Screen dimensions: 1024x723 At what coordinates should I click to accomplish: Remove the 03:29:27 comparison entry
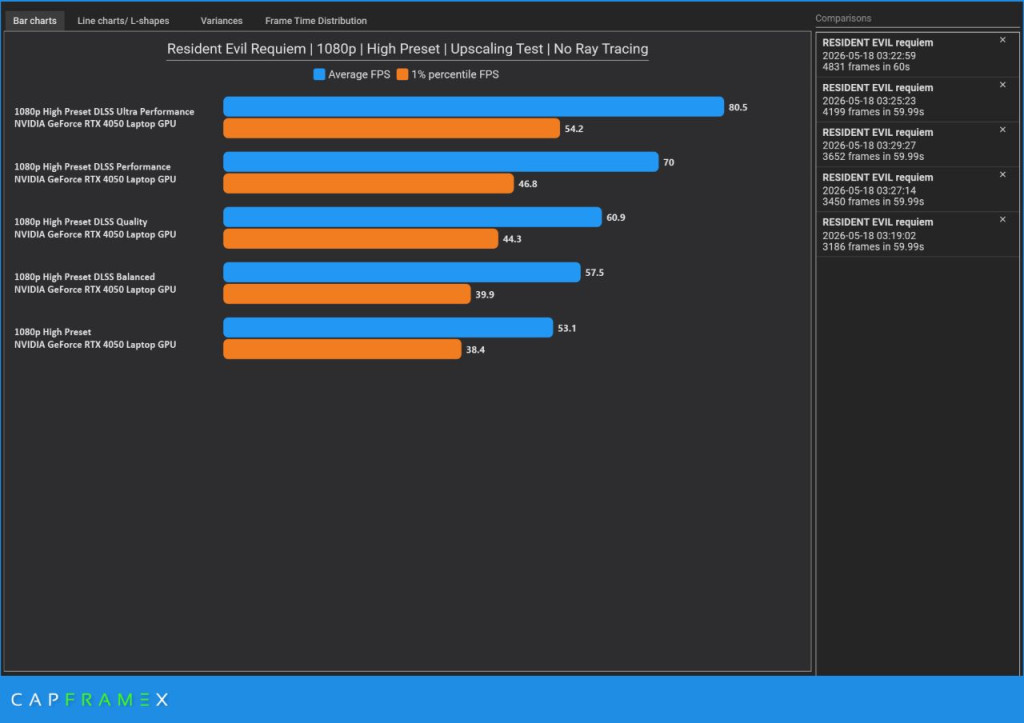[1002, 130]
